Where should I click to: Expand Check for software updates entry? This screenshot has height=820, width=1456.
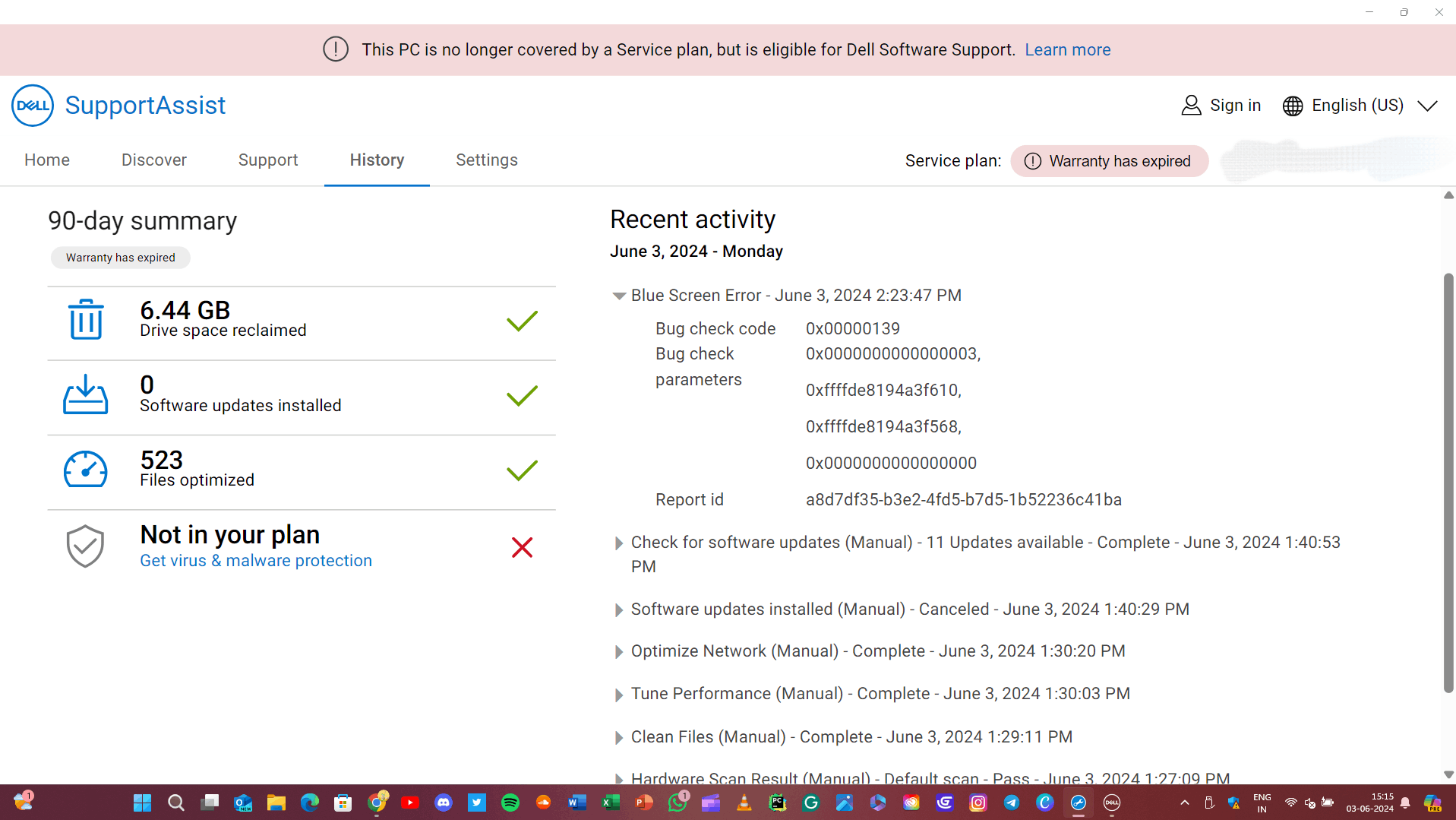tap(619, 543)
